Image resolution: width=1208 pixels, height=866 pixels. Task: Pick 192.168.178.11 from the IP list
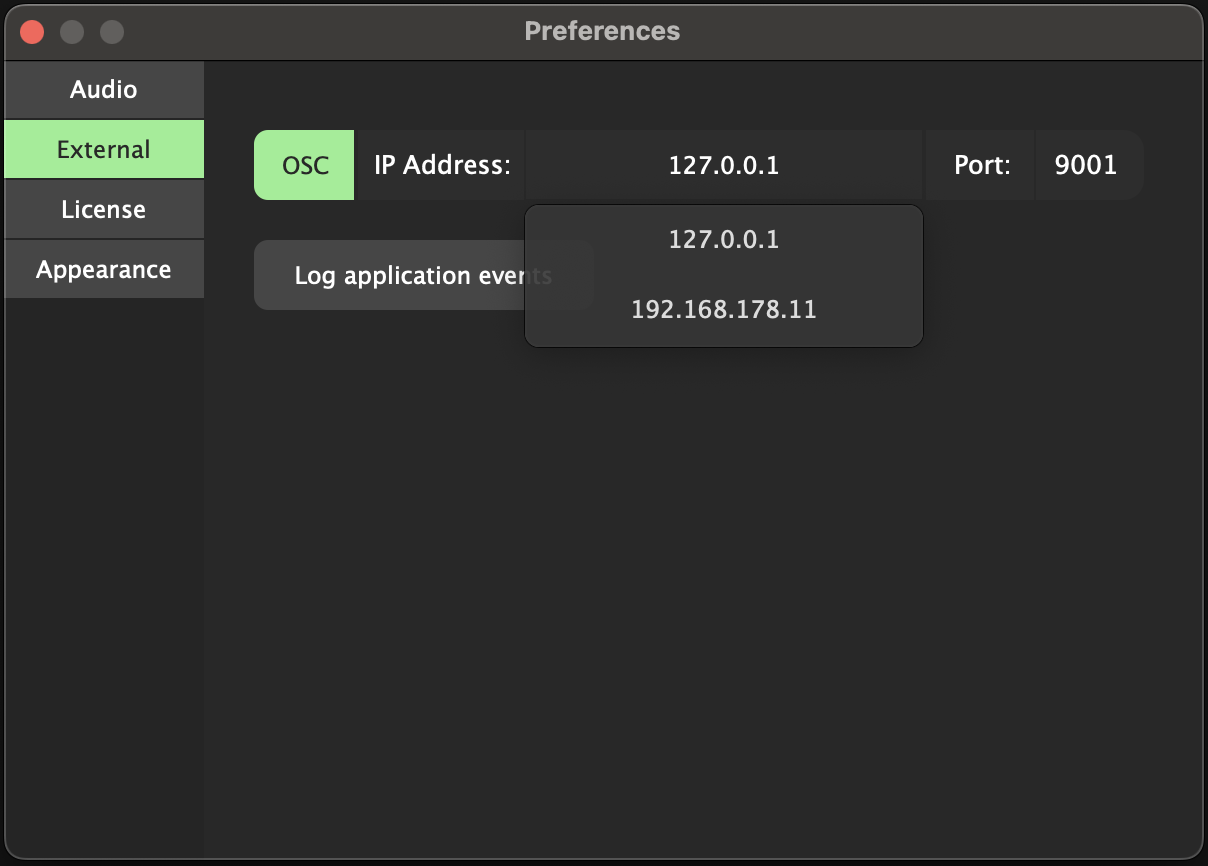click(723, 310)
